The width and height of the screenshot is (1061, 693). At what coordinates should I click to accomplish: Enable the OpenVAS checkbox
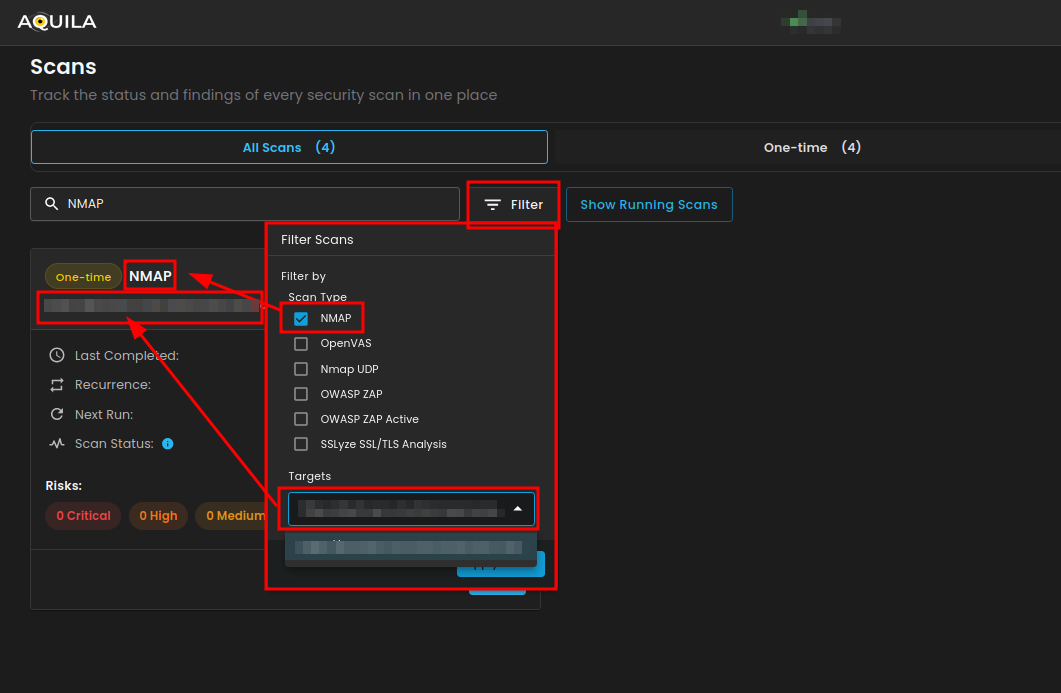click(301, 343)
